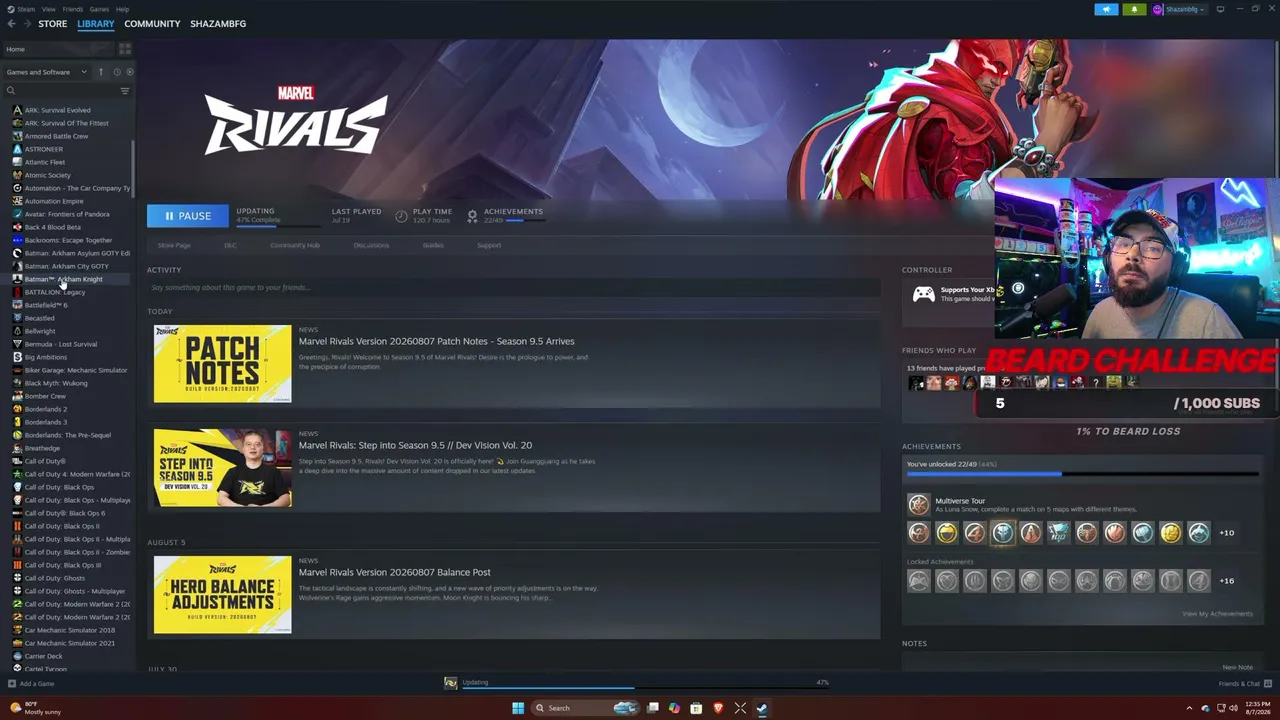Open the Steam announcements megaphone icon
1280x720 pixels.
1106,9
